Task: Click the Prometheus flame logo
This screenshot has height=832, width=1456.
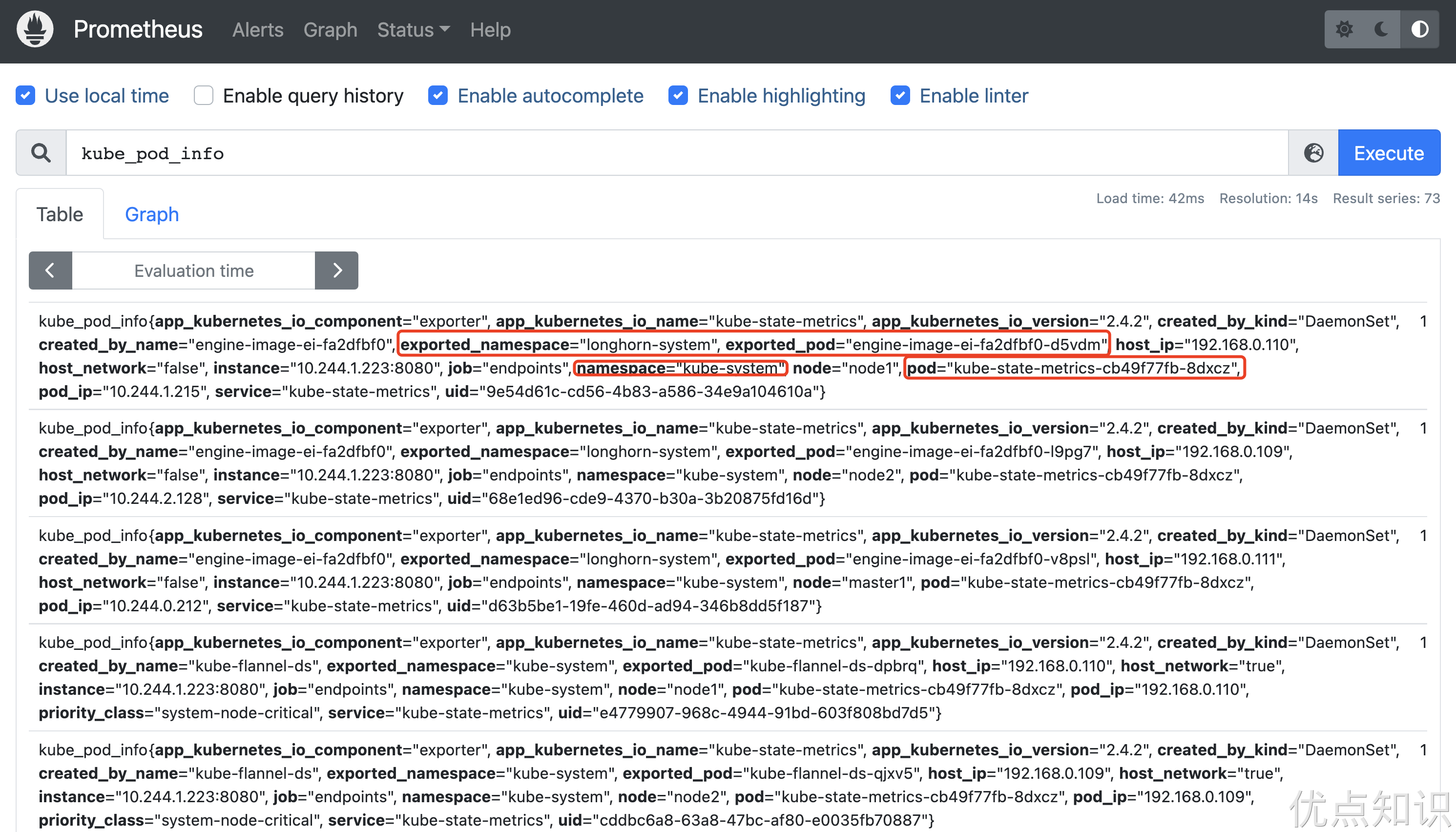Action: coord(35,29)
